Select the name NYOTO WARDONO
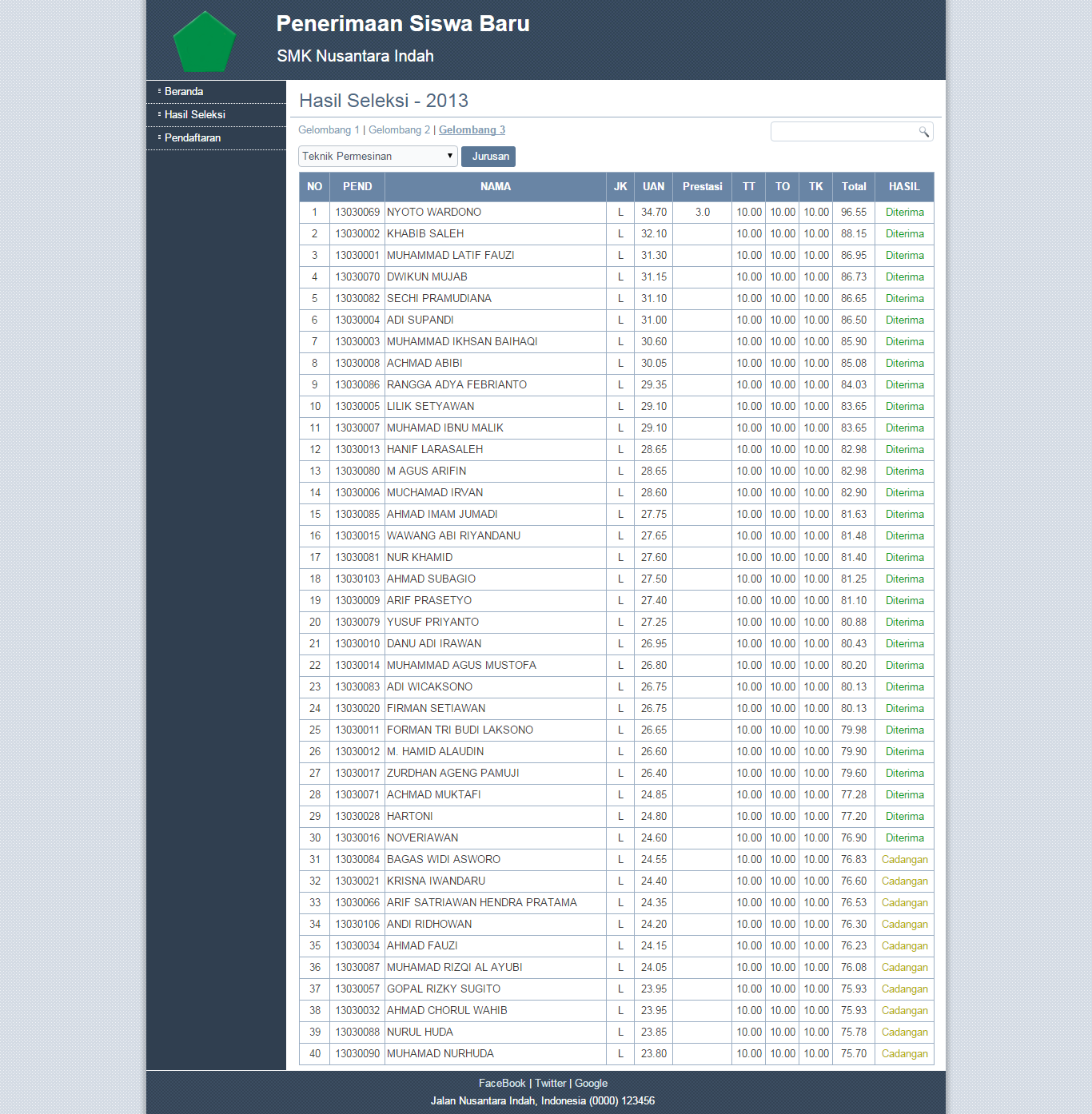 434,212
